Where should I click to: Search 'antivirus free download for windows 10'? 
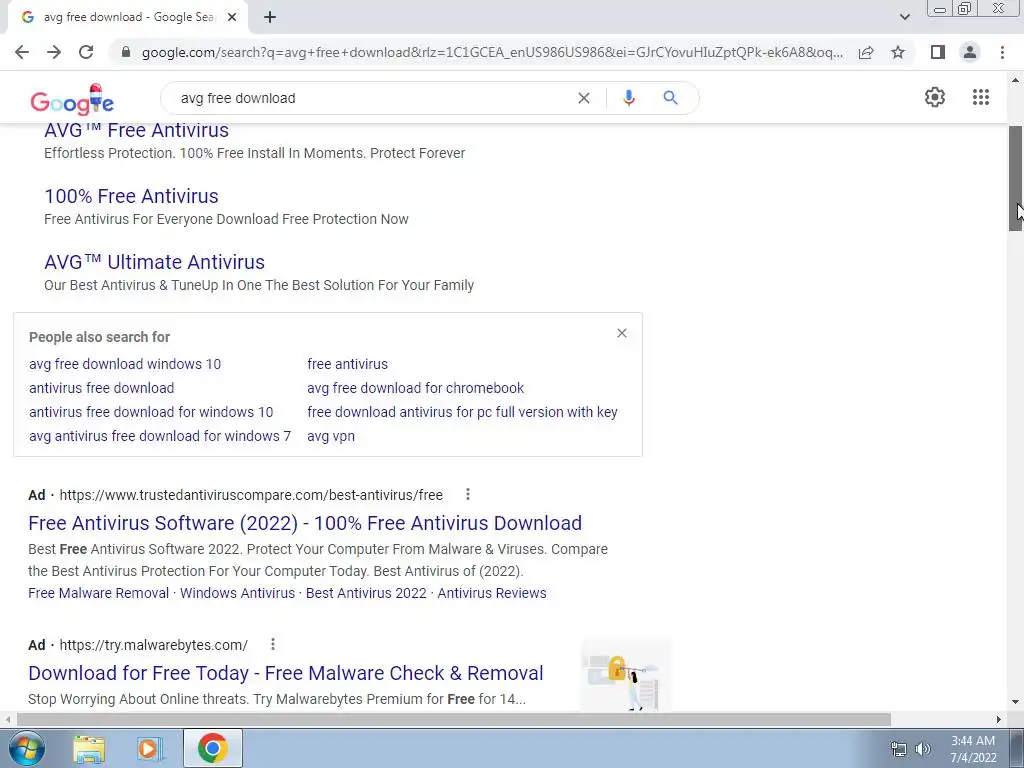pyautogui.click(x=151, y=412)
